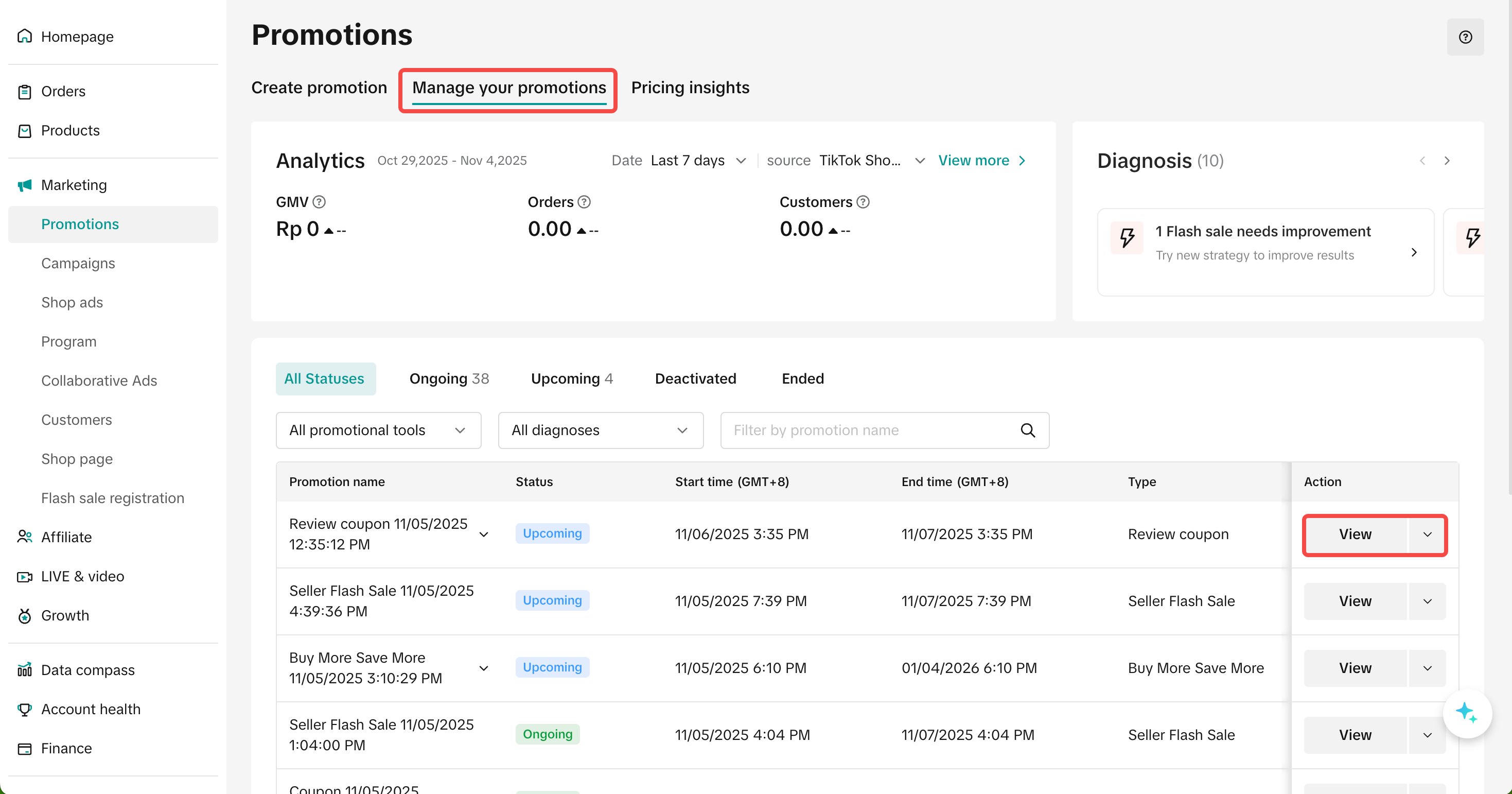
Task: Open Data compass in sidebar
Action: tap(87, 670)
